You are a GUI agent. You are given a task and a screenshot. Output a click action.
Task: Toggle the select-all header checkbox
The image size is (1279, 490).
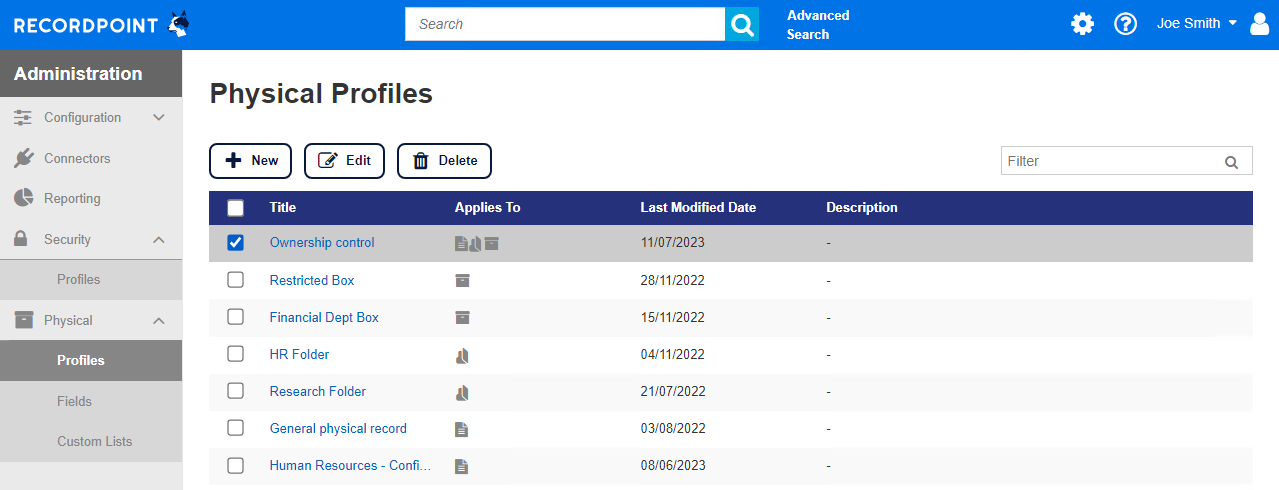[x=235, y=208]
